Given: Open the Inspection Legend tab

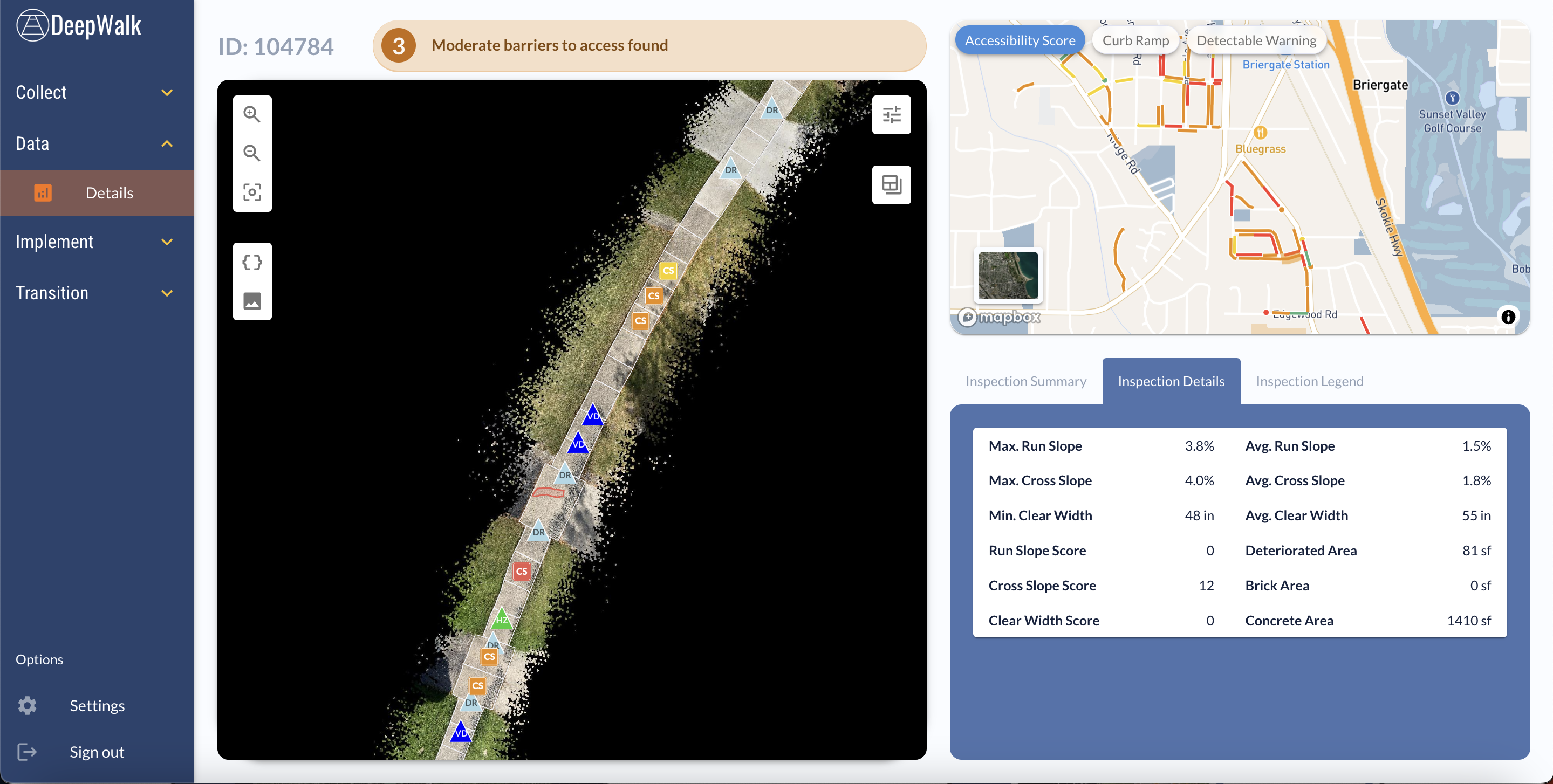Looking at the screenshot, I should coord(1309,381).
